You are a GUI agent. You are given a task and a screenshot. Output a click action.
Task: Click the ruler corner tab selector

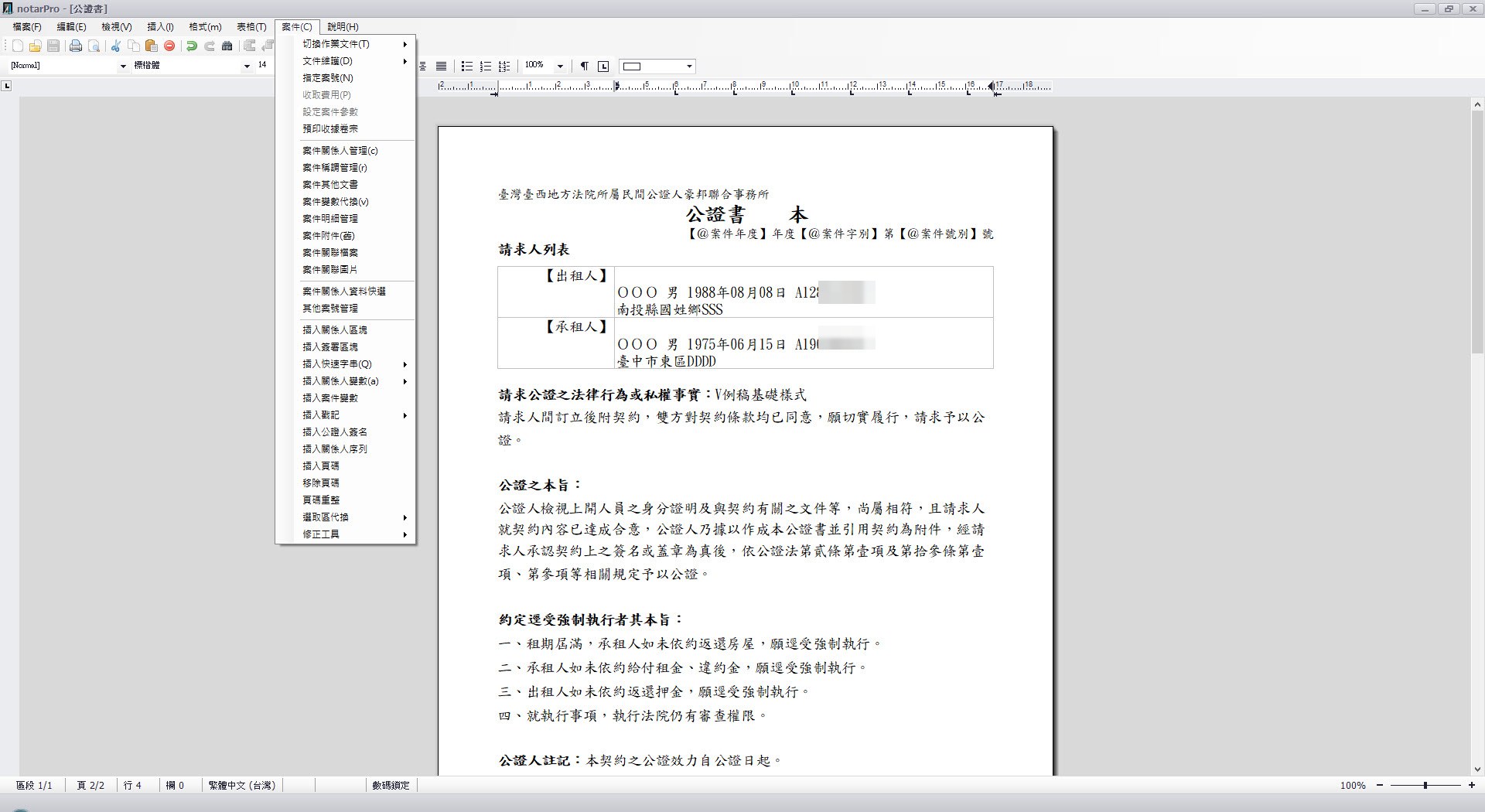tap(7, 86)
